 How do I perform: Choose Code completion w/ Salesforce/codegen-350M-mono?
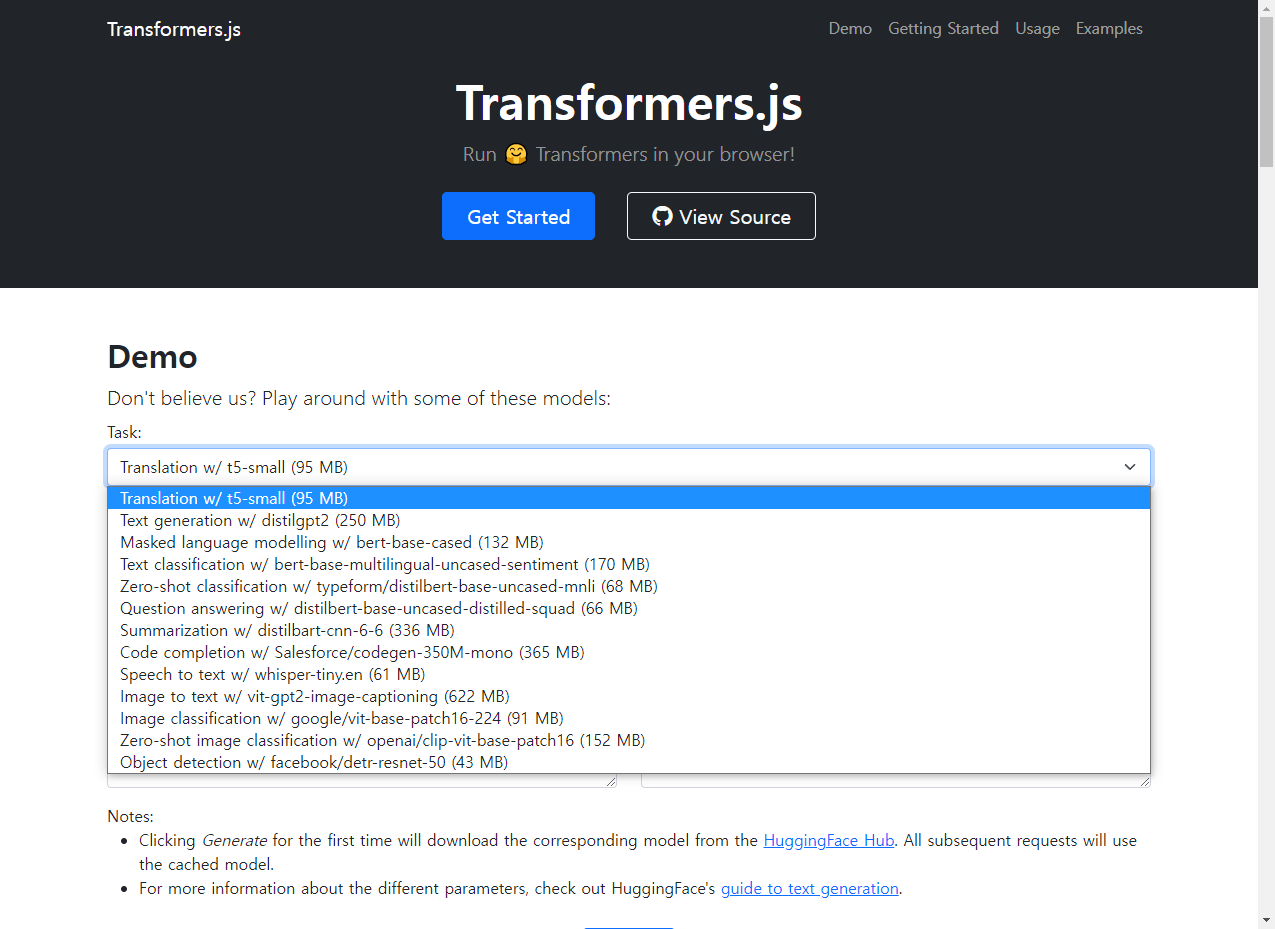point(629,652)
